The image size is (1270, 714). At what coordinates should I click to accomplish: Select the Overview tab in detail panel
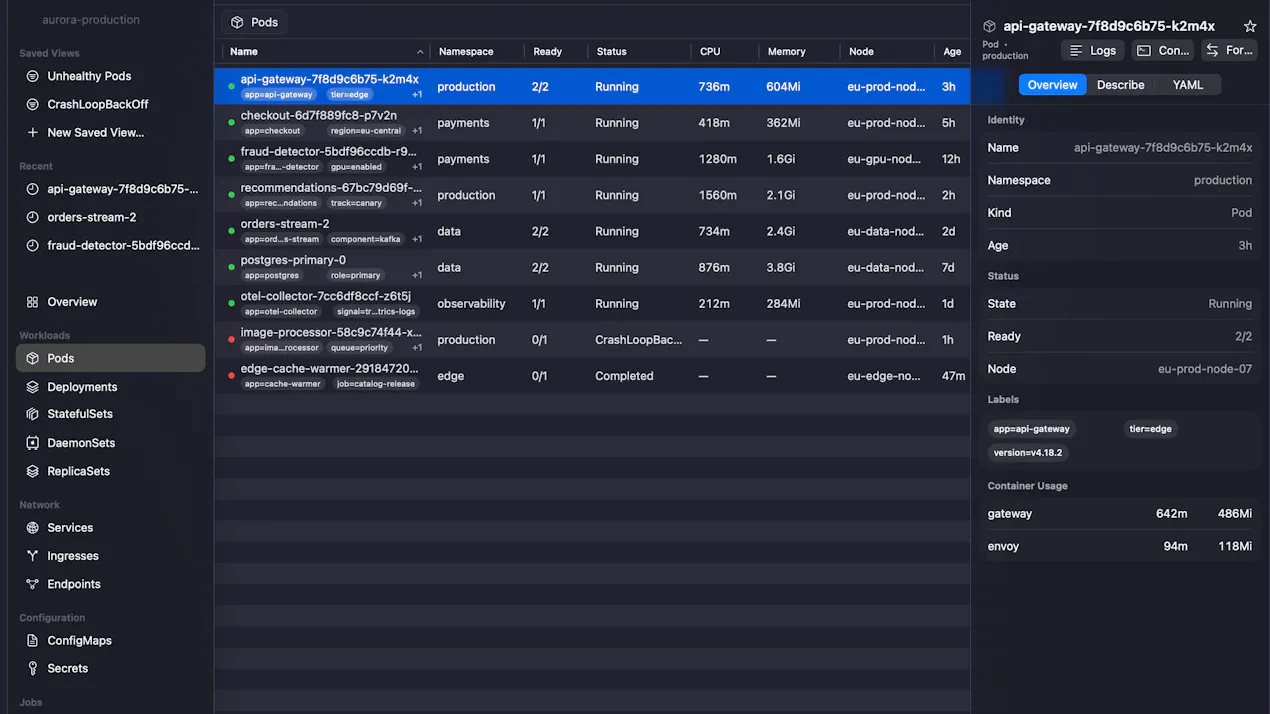coord(1052,85)
